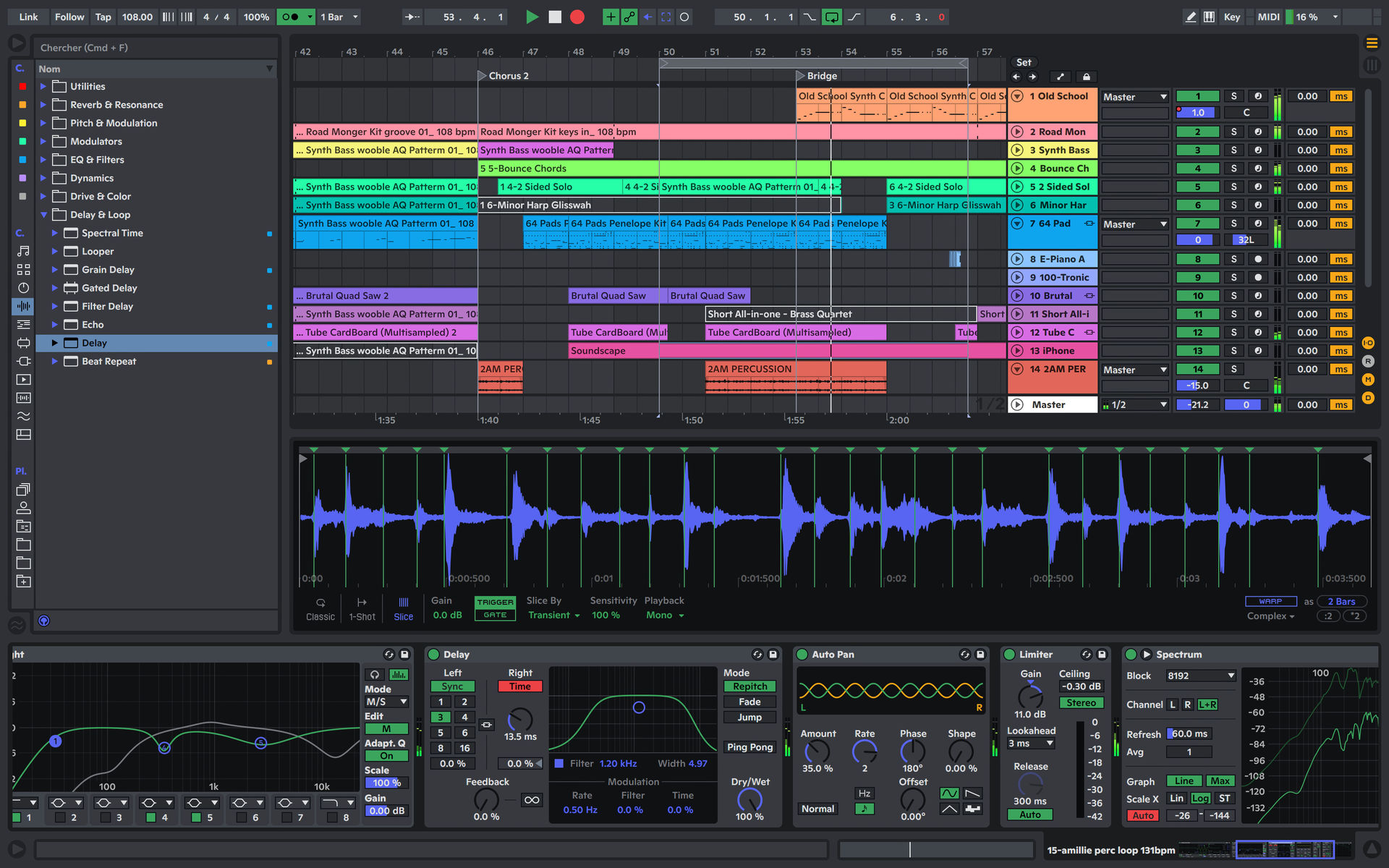The height and width of the screenshot is (868, 1389).
Task: Click the Stop transport button
Action: [x=555, y=17]
